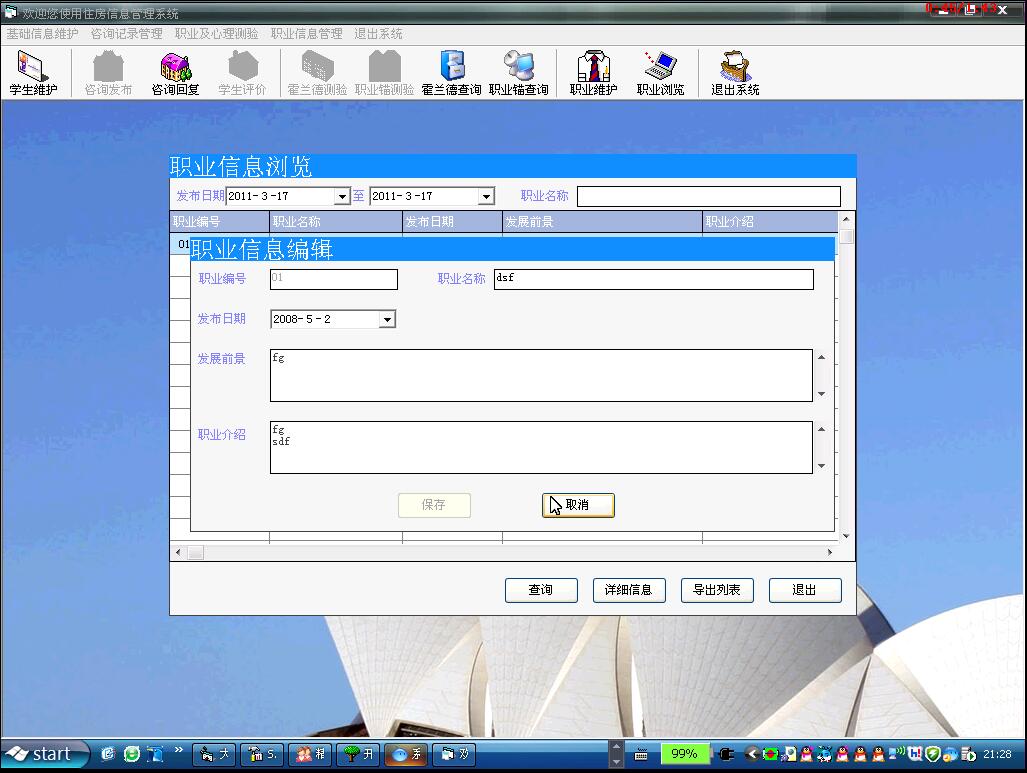The height and width of the screenshot is (773, 1027).
Task: Expand the start date dropdown 发布日期
Action: (x=342, y=197)
